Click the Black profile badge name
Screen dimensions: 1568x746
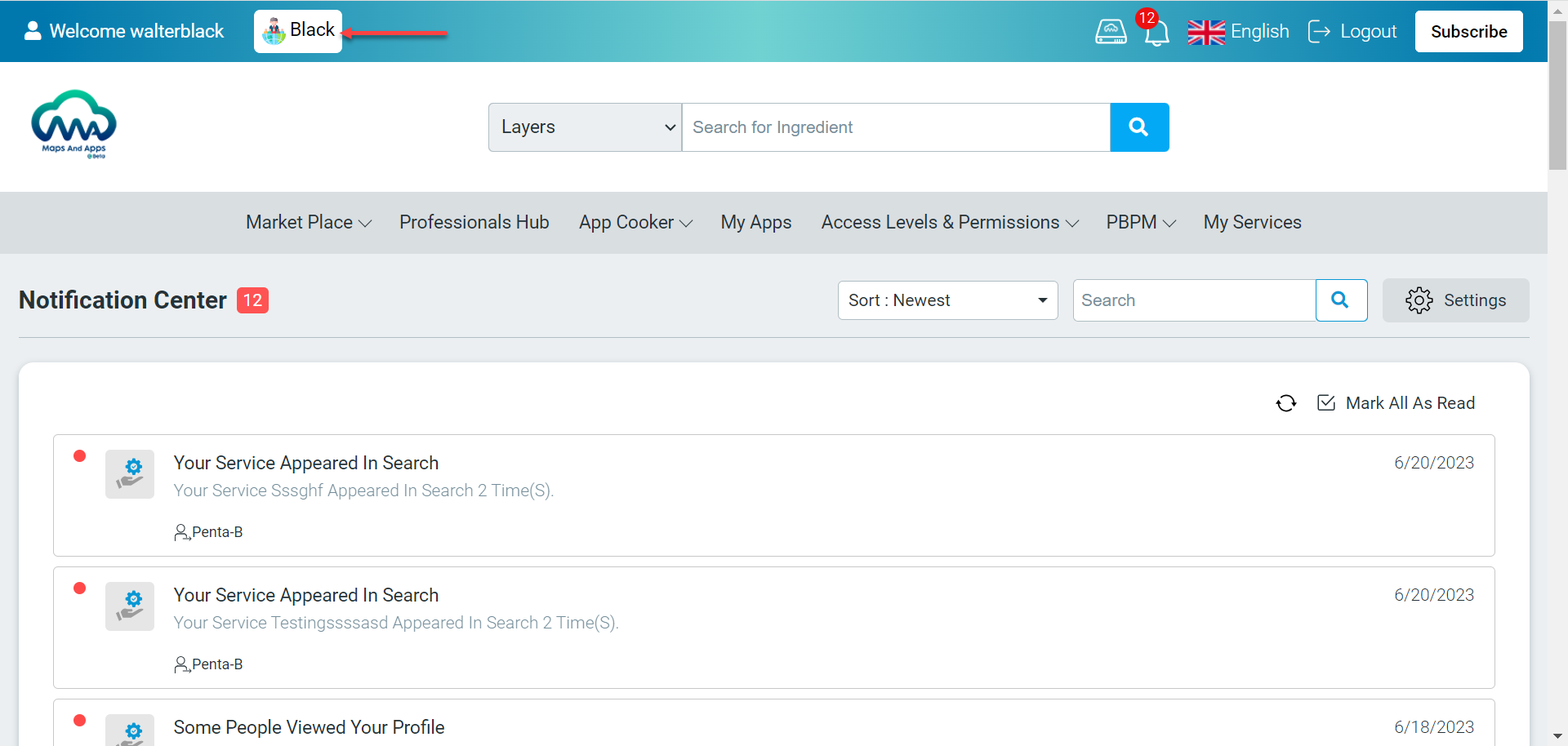click(313, 29)
